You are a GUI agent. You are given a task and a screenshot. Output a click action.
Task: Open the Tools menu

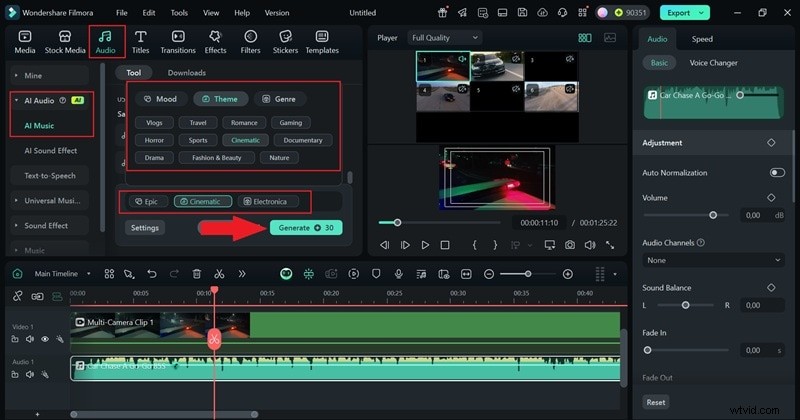(179, 13)
